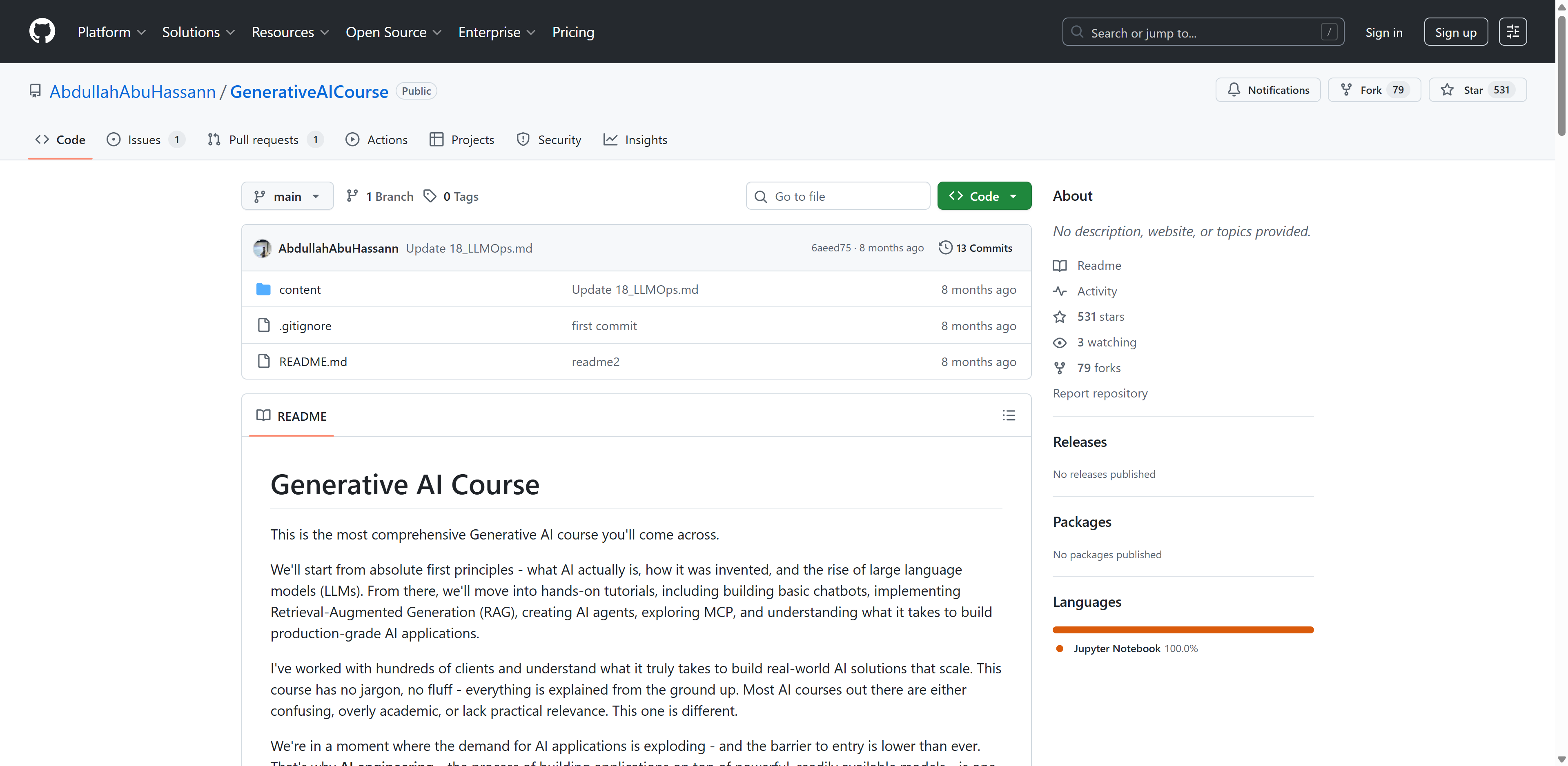1568x766 pixels.
Task: Click the Notifications bell button
Action: tap(1267, 90)
